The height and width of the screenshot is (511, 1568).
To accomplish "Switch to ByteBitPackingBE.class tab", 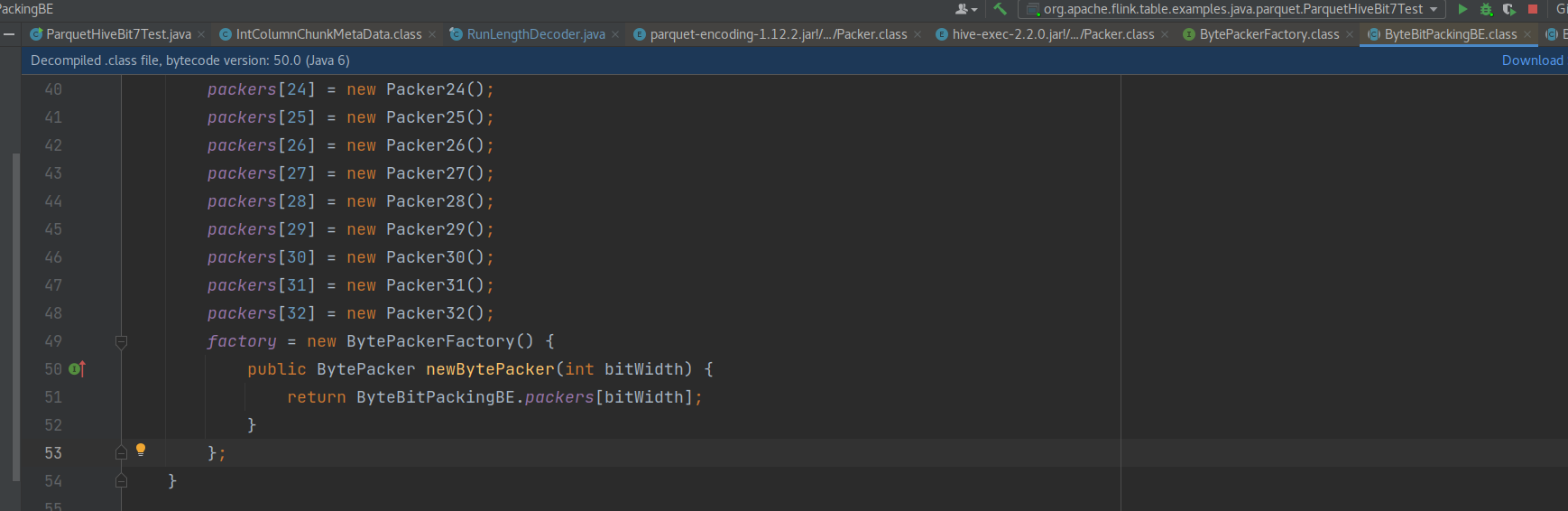I will [1450, 34].
